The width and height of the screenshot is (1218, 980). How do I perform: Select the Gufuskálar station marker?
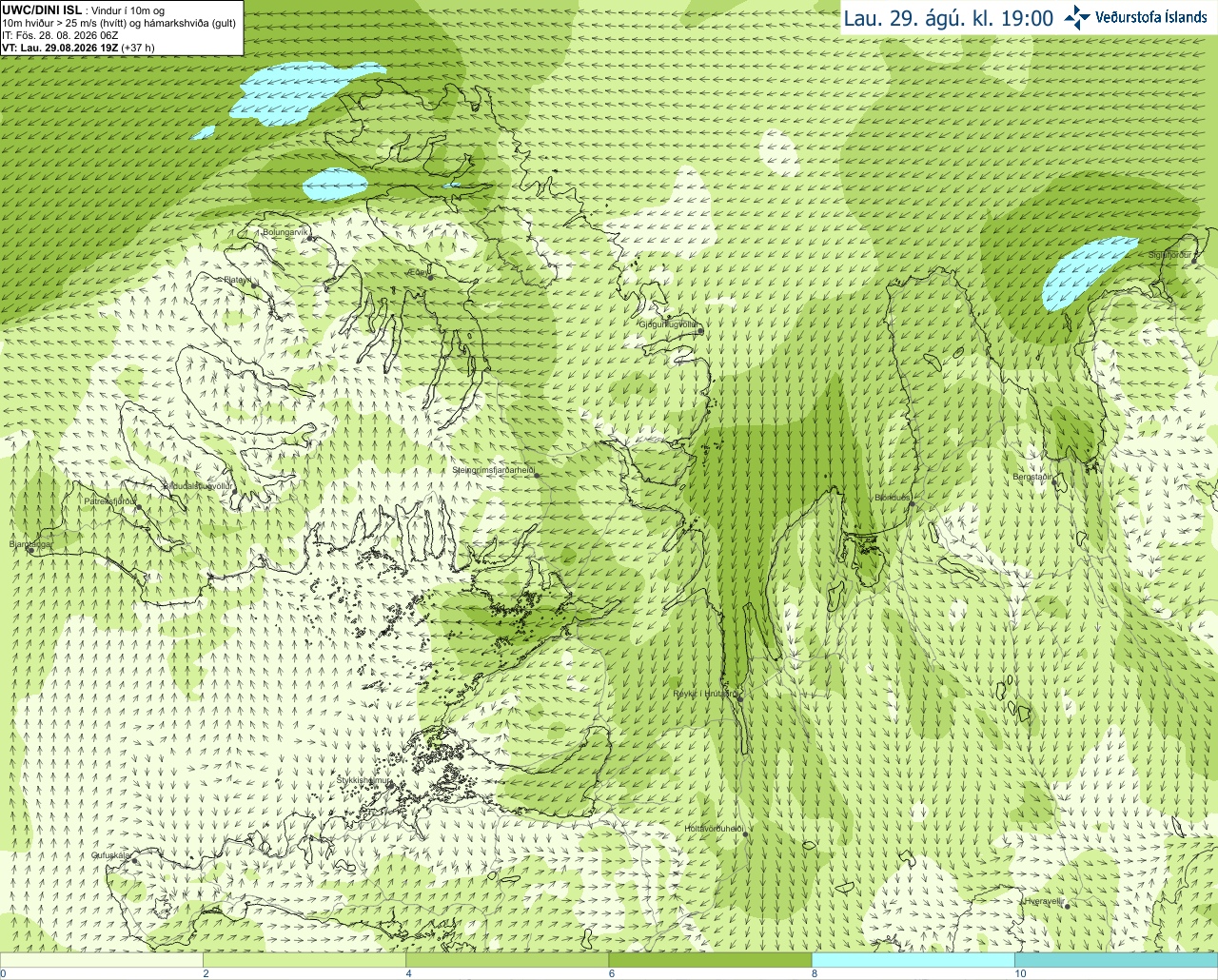click(x=135, y=860)
